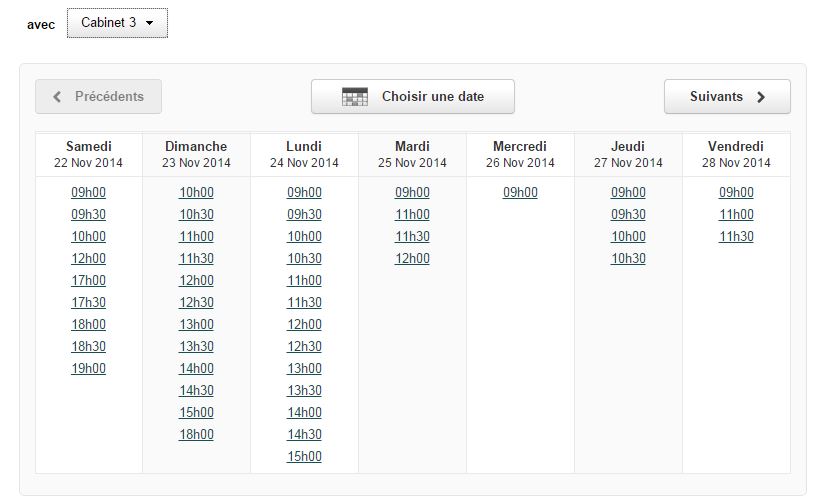
Task: Click the Précédents left chevron arrow
Action: [57, 97]
